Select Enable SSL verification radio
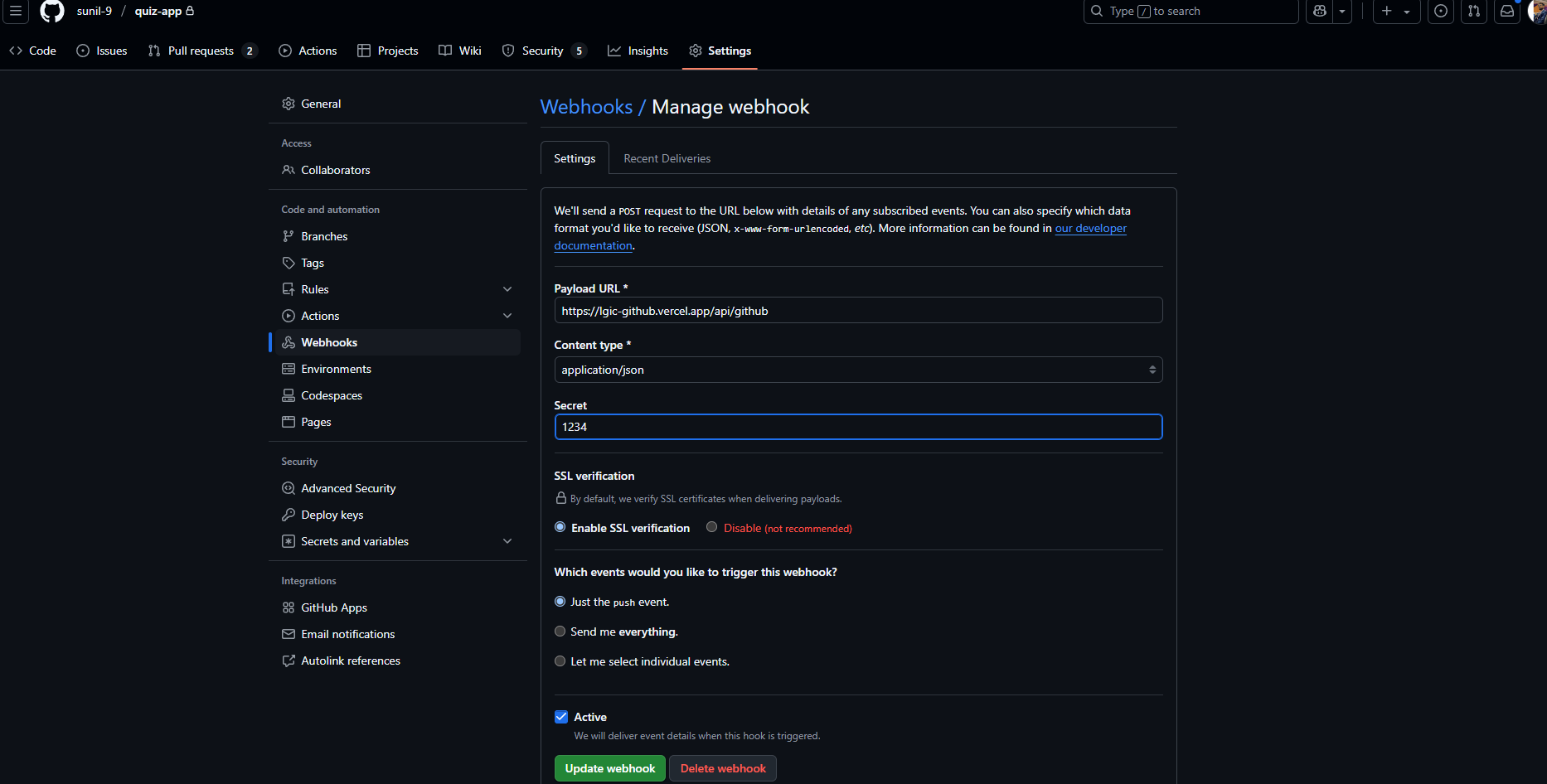Image resolution: width=1547 pixels, height=784 pixels. 560,527
